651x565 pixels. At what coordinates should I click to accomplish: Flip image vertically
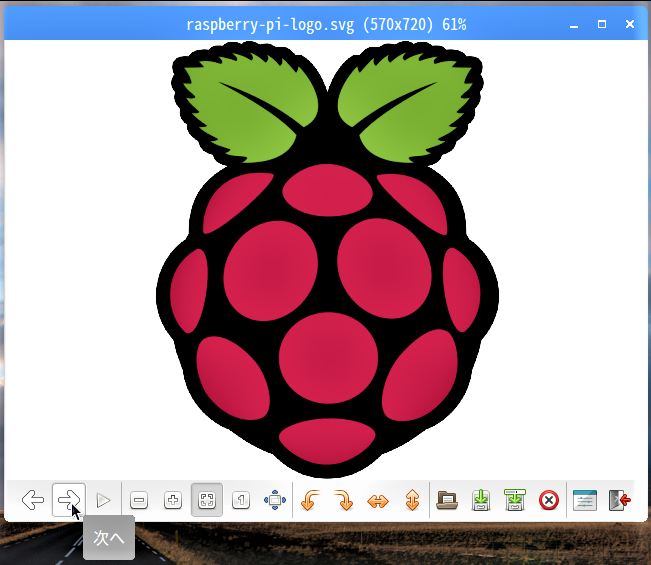[x=412, y=500]
